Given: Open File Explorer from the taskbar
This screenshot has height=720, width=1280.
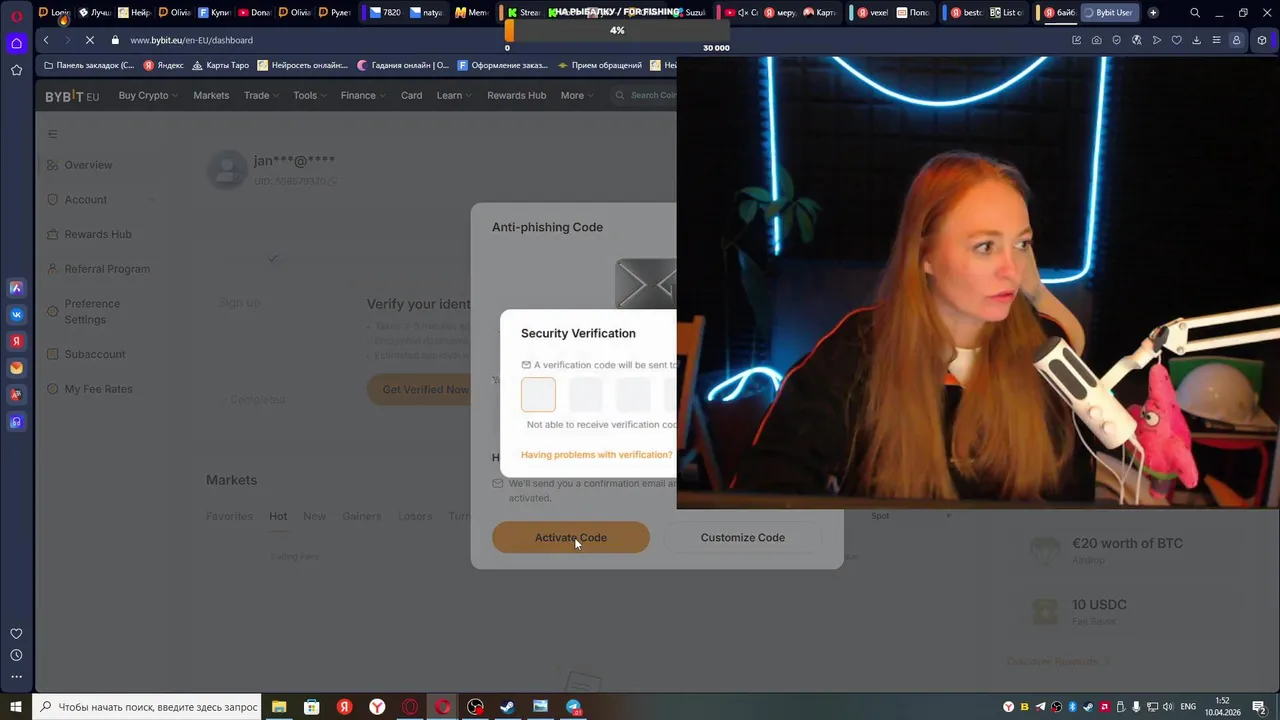Looking at the screenshot, I should tap(279, 707).
